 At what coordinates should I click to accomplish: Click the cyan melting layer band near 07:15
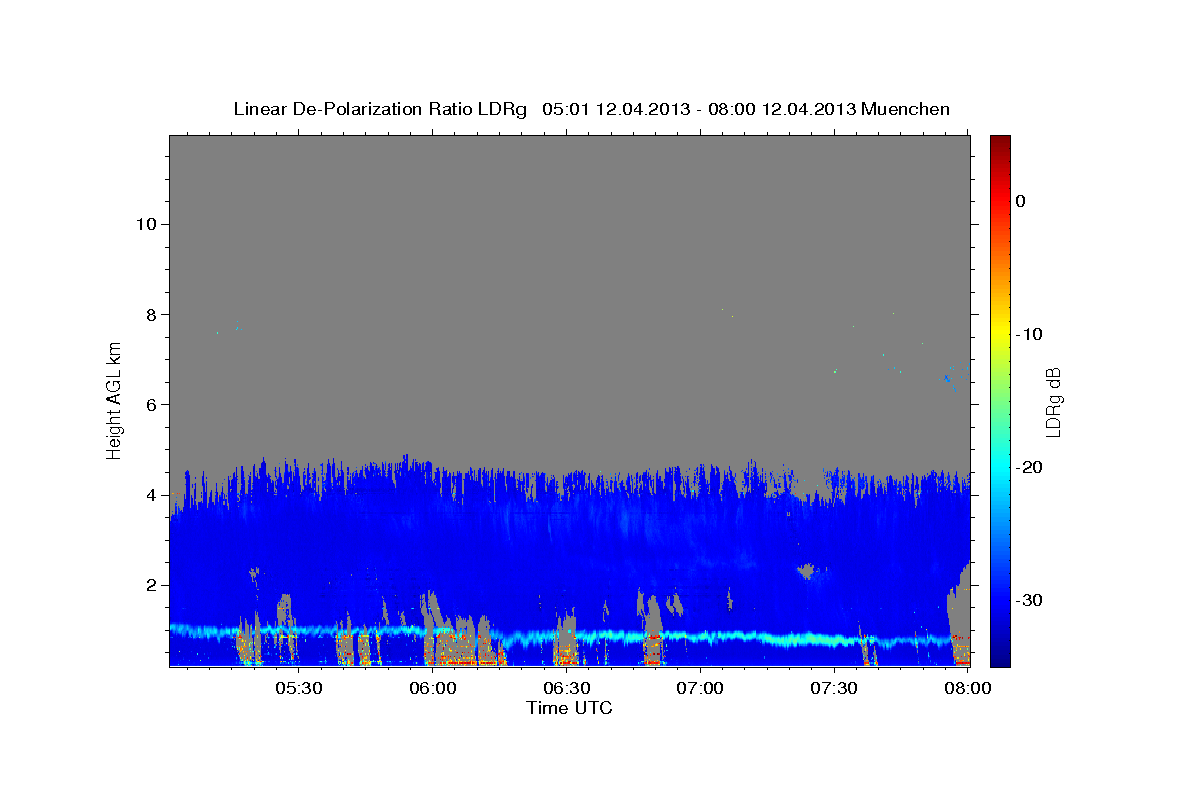(766, 637)
